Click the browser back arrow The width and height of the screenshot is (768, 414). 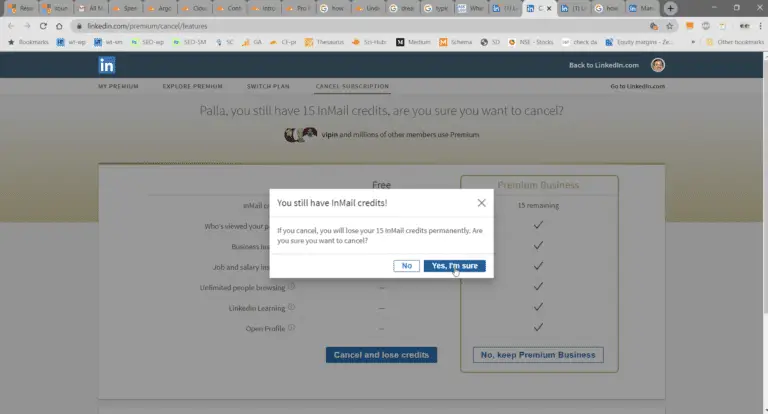(11, 26)
